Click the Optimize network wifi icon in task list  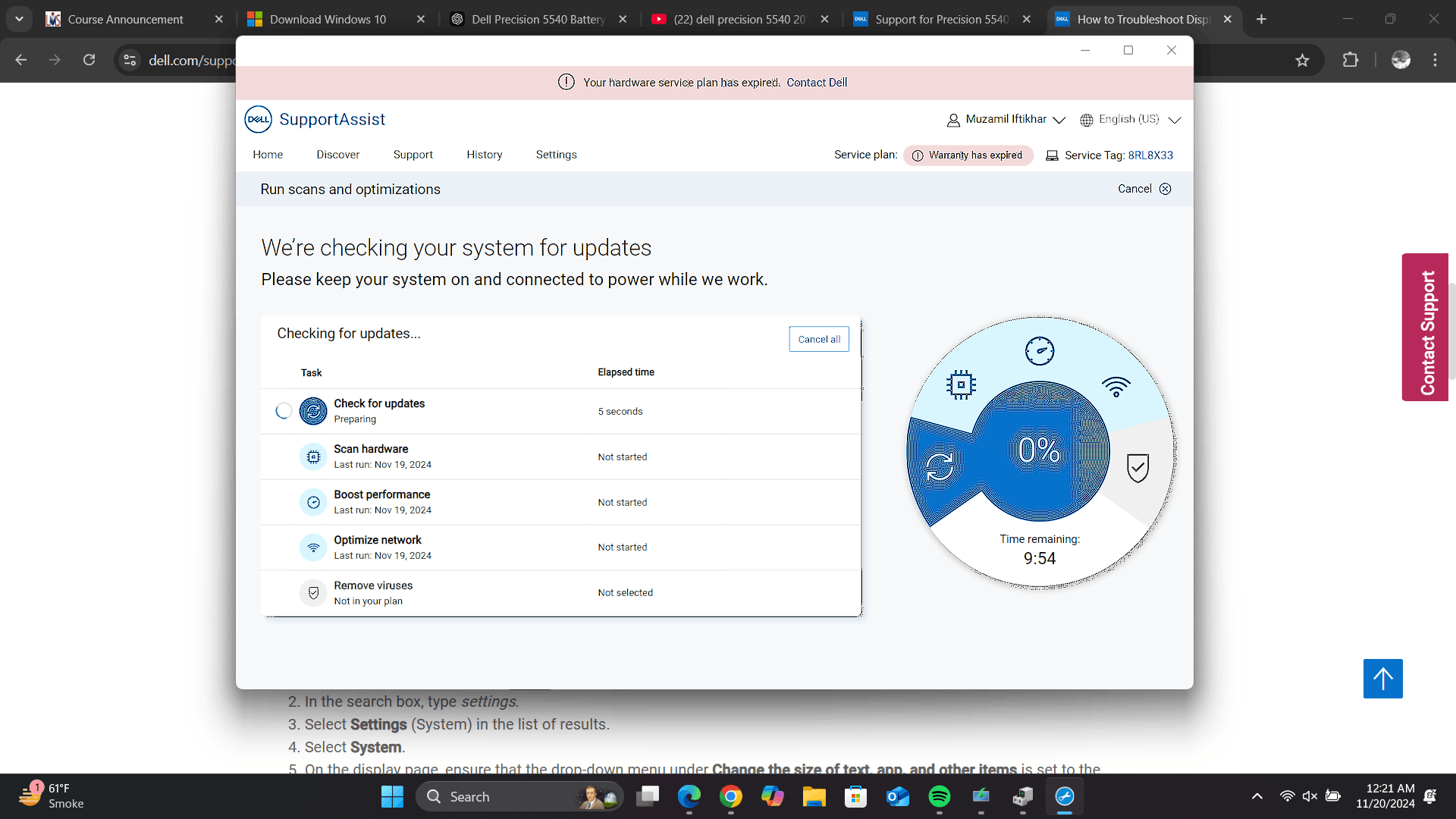[313, 548]
